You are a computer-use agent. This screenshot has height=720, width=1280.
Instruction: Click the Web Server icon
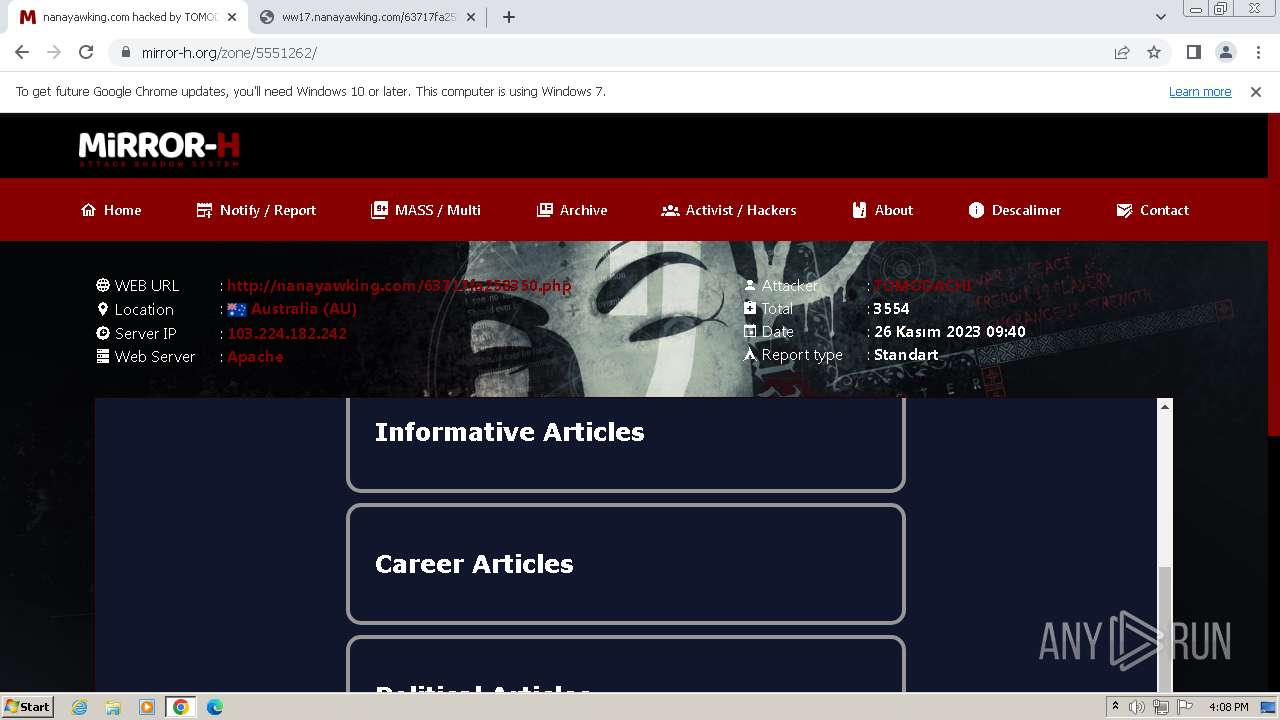tap(103, 356)
